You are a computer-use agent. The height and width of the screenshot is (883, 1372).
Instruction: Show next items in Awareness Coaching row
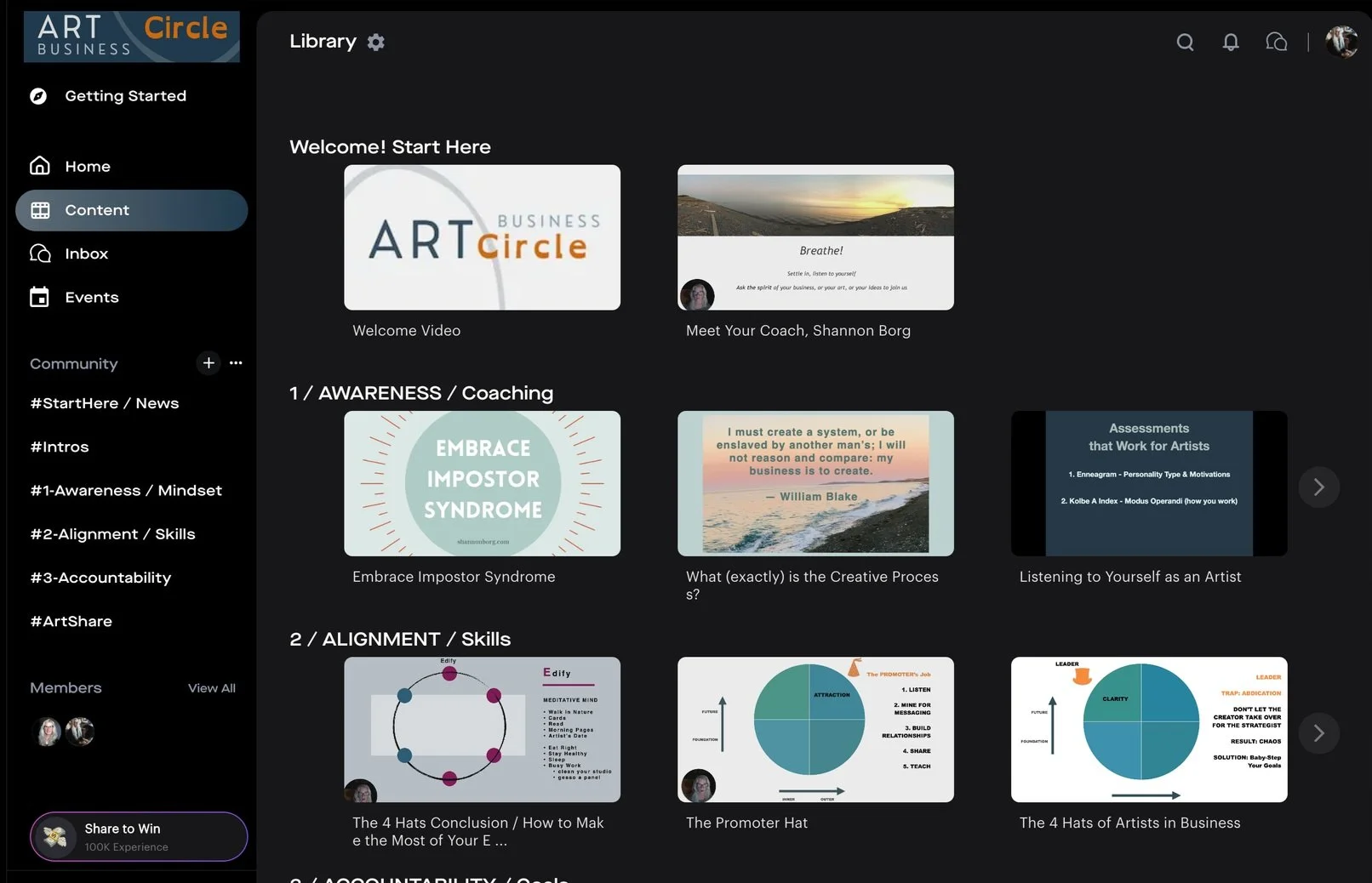[x=1318, y=487]
